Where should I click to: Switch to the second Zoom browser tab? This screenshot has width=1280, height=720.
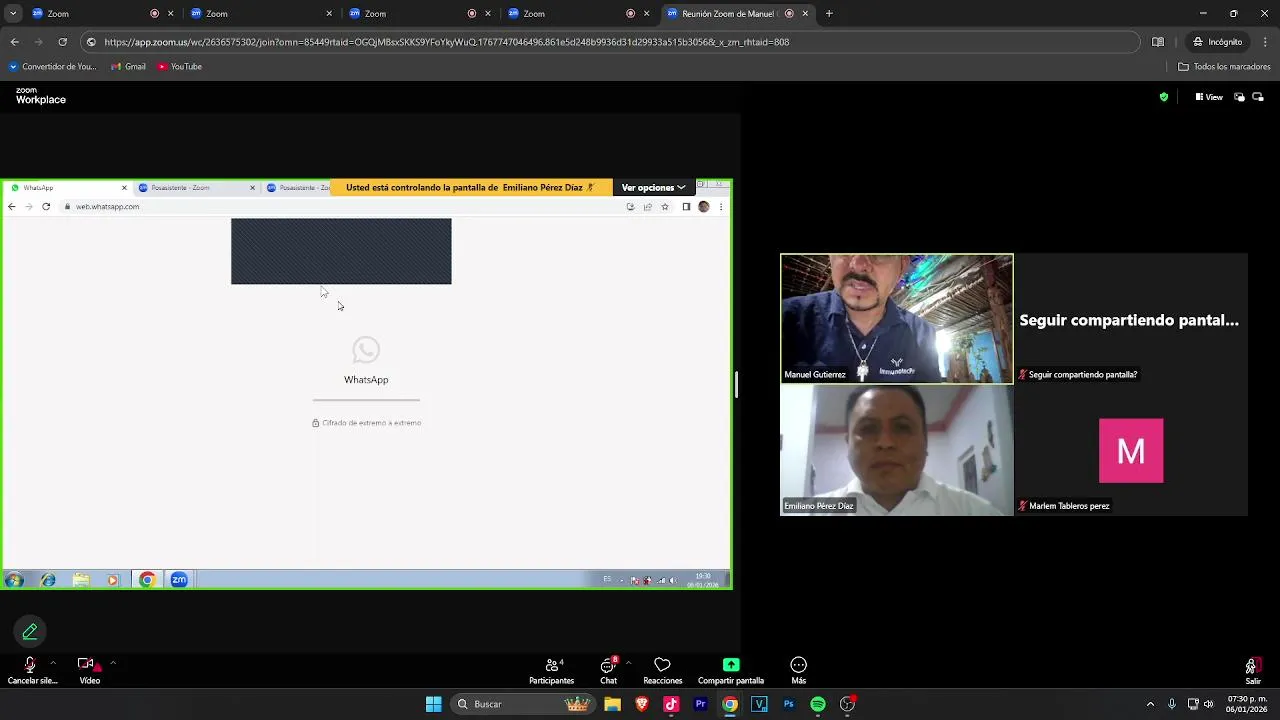(261, 14)
